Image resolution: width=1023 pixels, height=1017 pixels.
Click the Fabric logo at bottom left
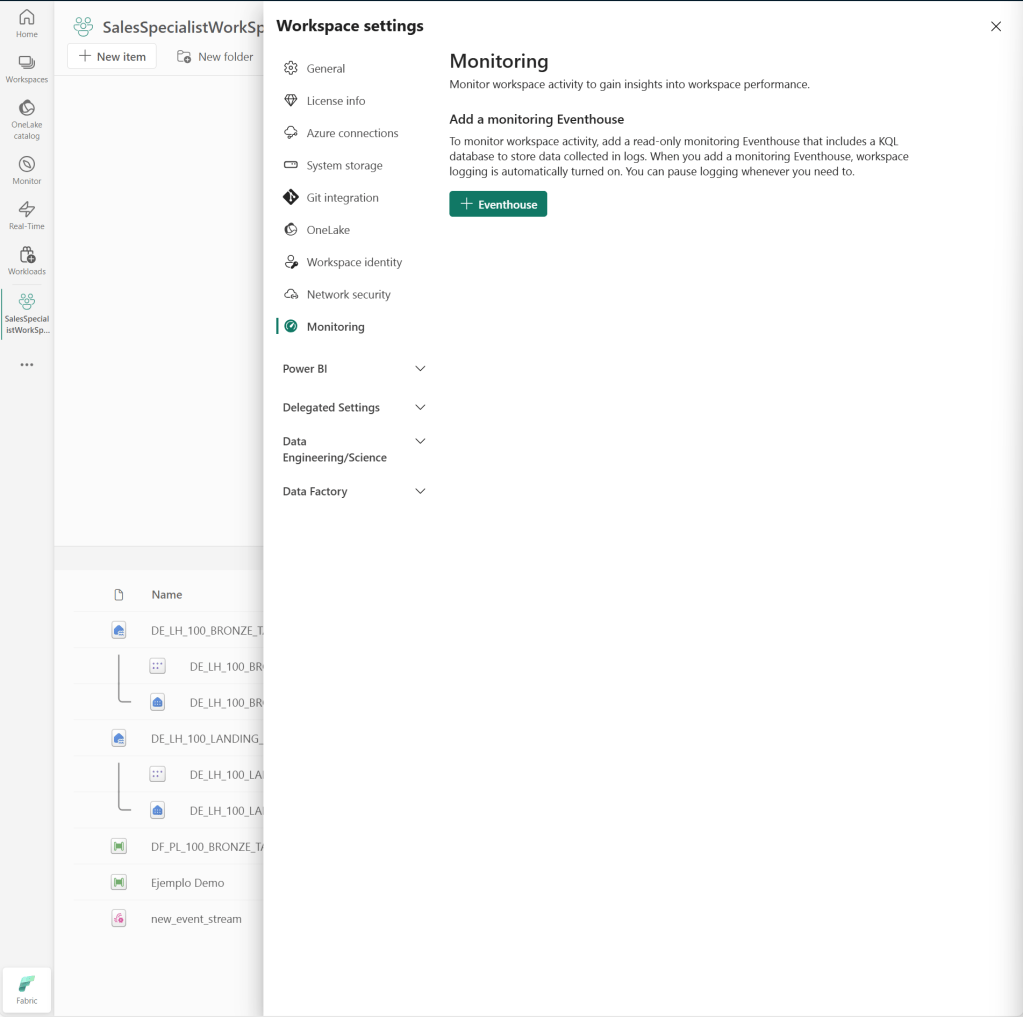[x=27, y=985]
